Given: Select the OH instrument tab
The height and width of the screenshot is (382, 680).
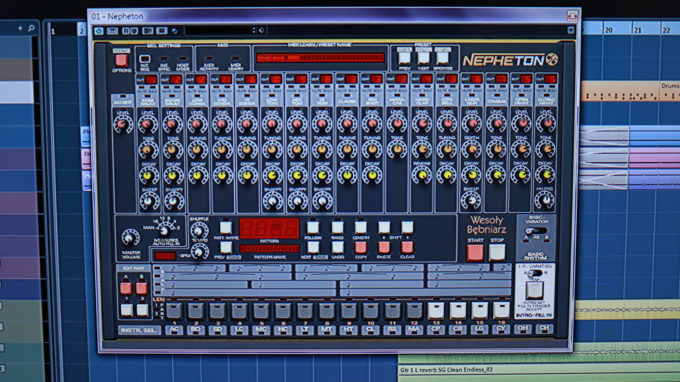Looking at the screenshot, I should click(x=523, y=330).
